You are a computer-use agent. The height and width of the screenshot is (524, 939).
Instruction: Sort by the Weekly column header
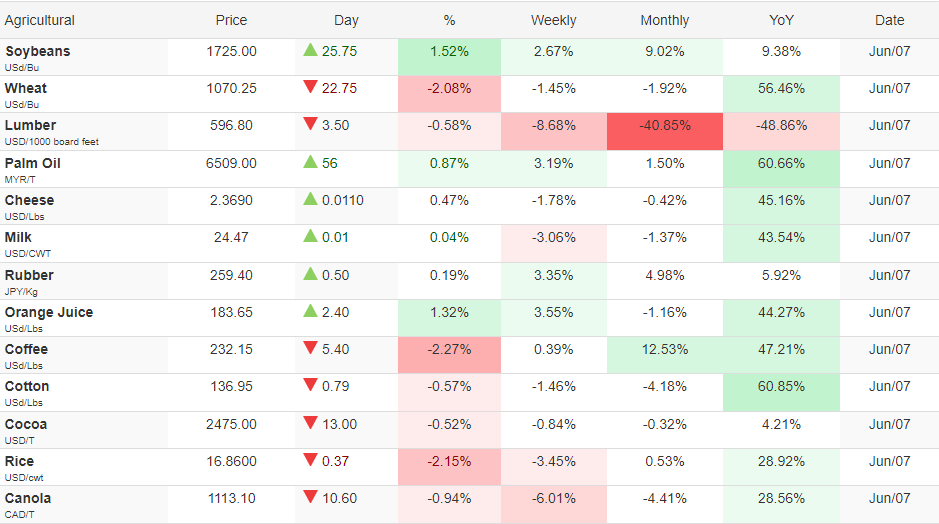pos(553,20)
